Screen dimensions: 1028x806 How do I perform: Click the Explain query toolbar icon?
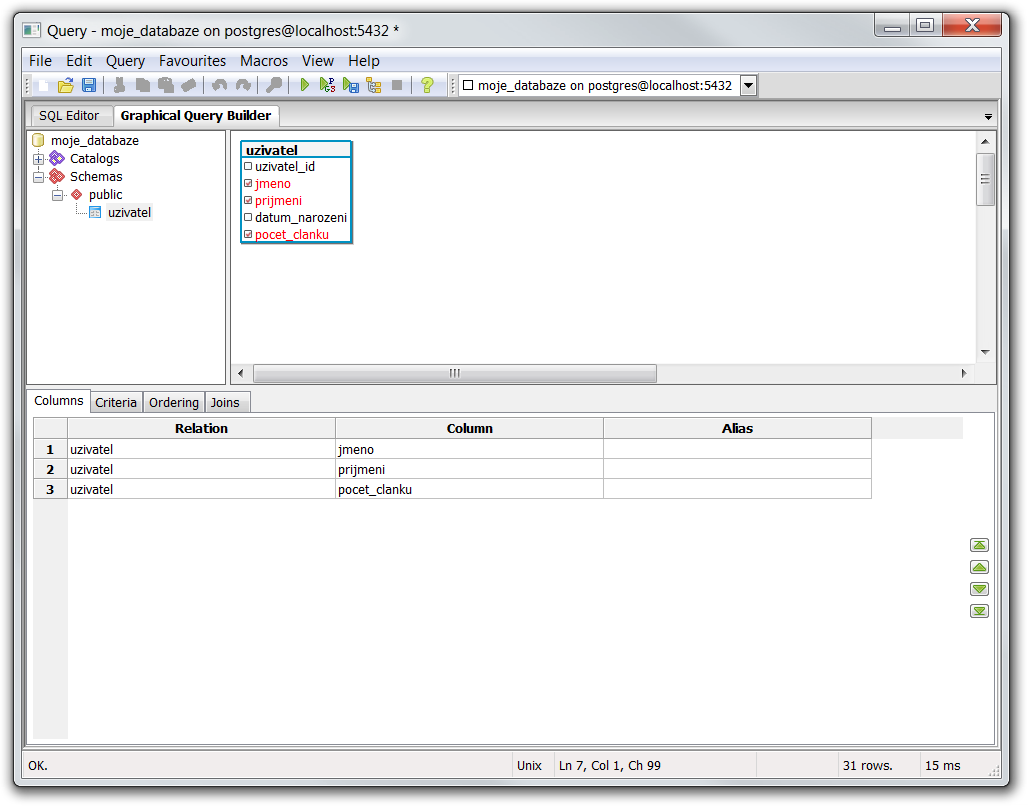point(374,86)
